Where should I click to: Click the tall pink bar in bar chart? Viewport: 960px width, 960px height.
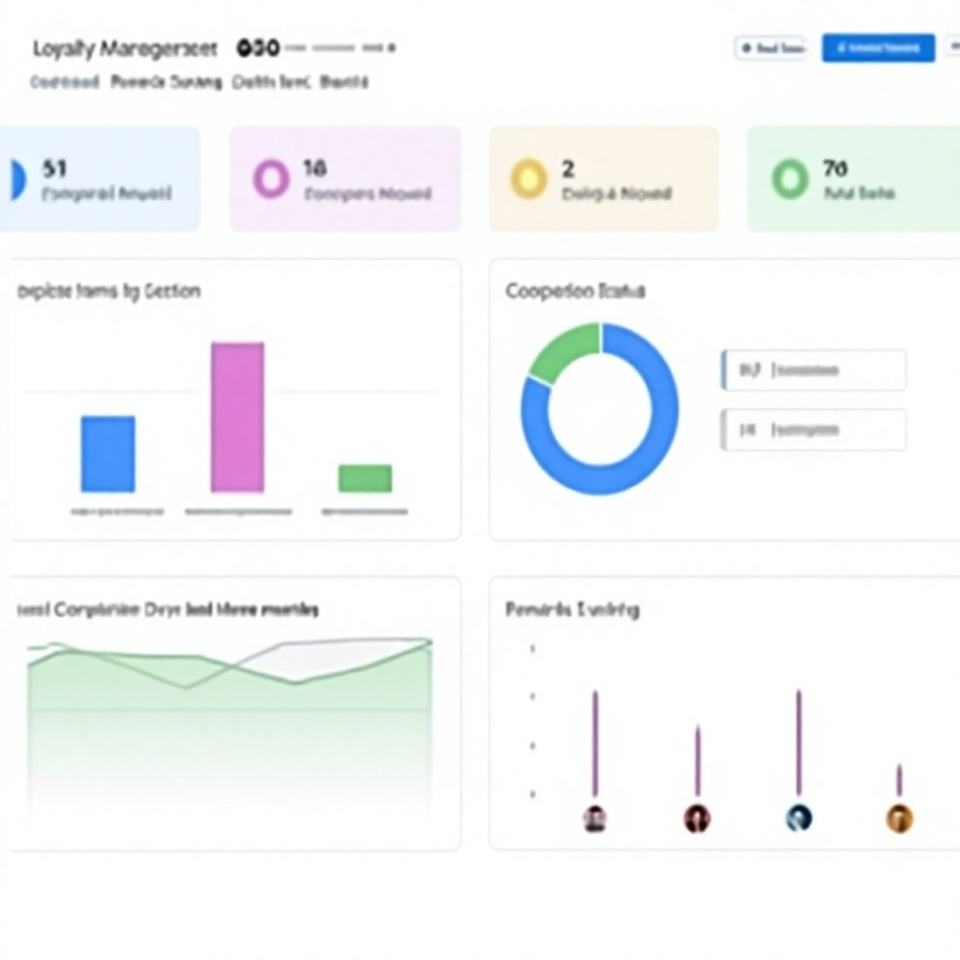tap(238, 417)
